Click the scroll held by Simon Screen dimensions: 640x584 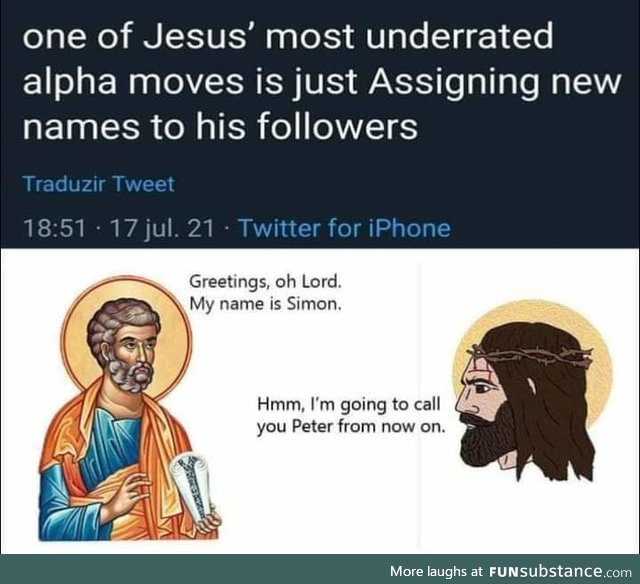tap(194, 488)
